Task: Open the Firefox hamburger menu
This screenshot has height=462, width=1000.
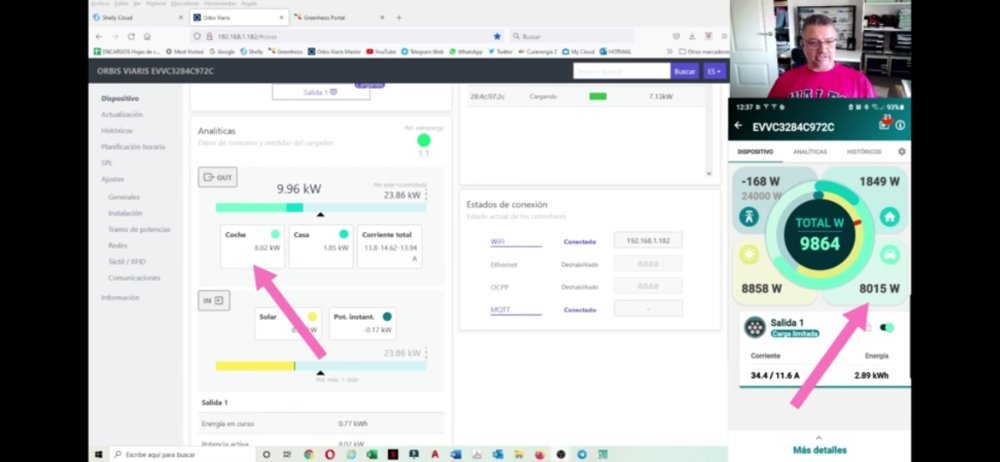Action: (x=724, y=36)
